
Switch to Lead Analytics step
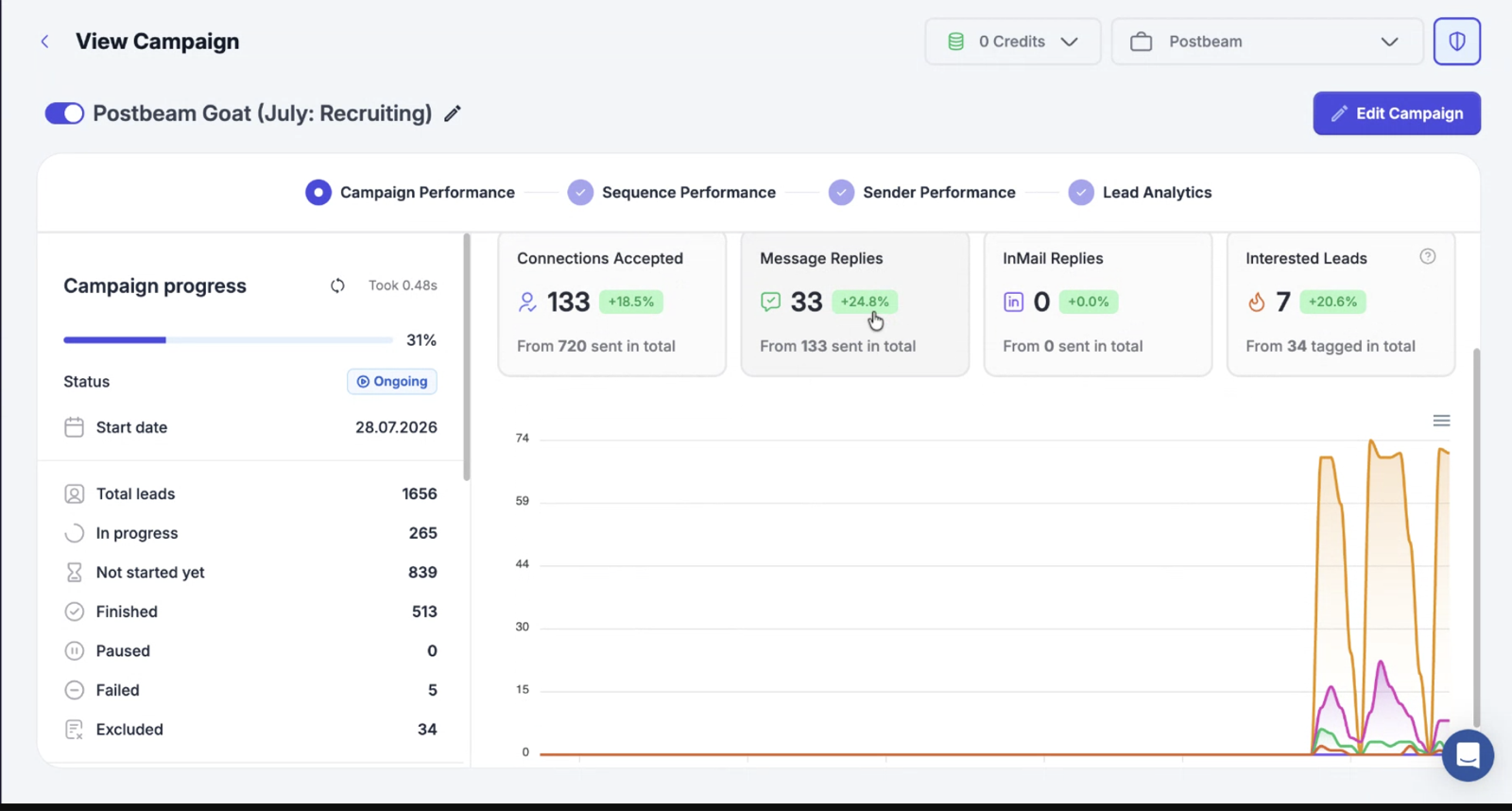[1141, 193]
